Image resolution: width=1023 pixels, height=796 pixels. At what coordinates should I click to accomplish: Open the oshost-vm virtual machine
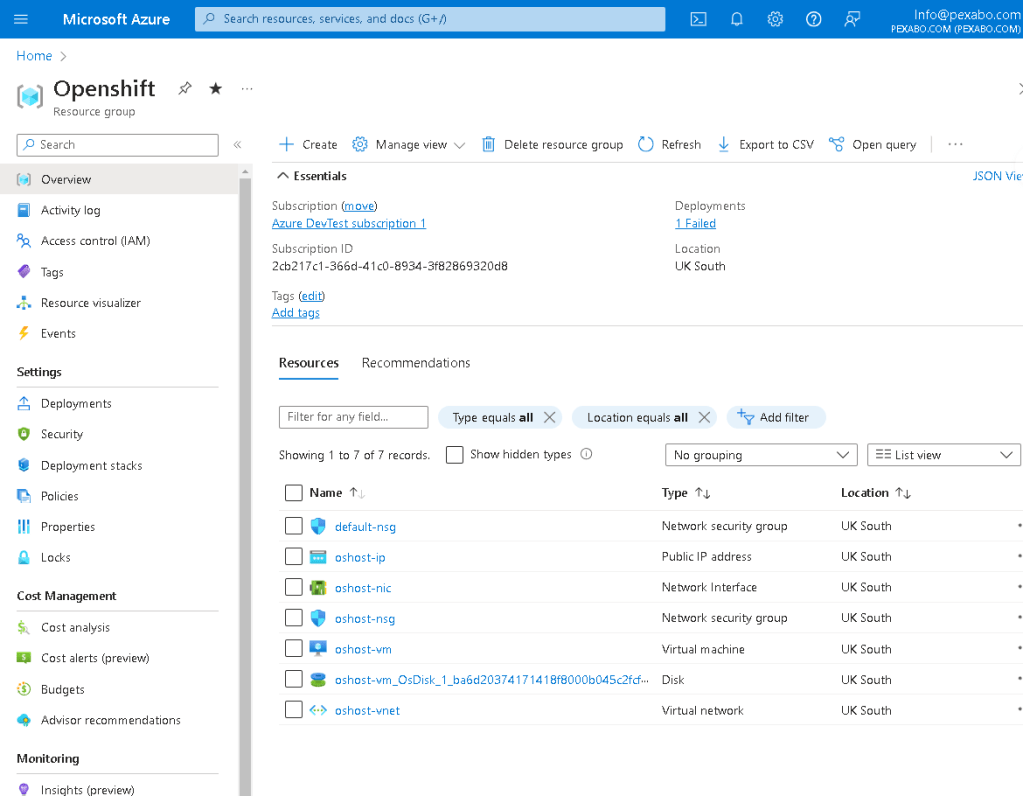tap(363, 649)
